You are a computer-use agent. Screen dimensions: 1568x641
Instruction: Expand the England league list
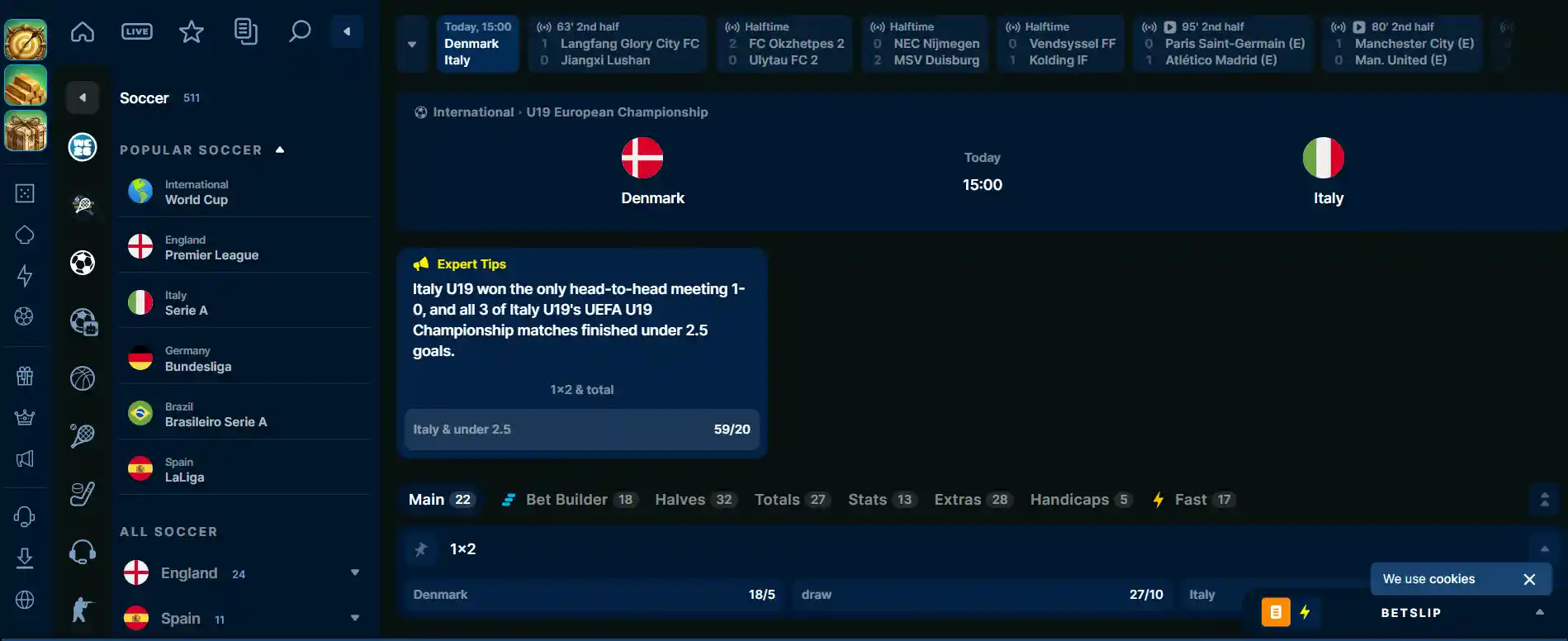pos(355,572)
